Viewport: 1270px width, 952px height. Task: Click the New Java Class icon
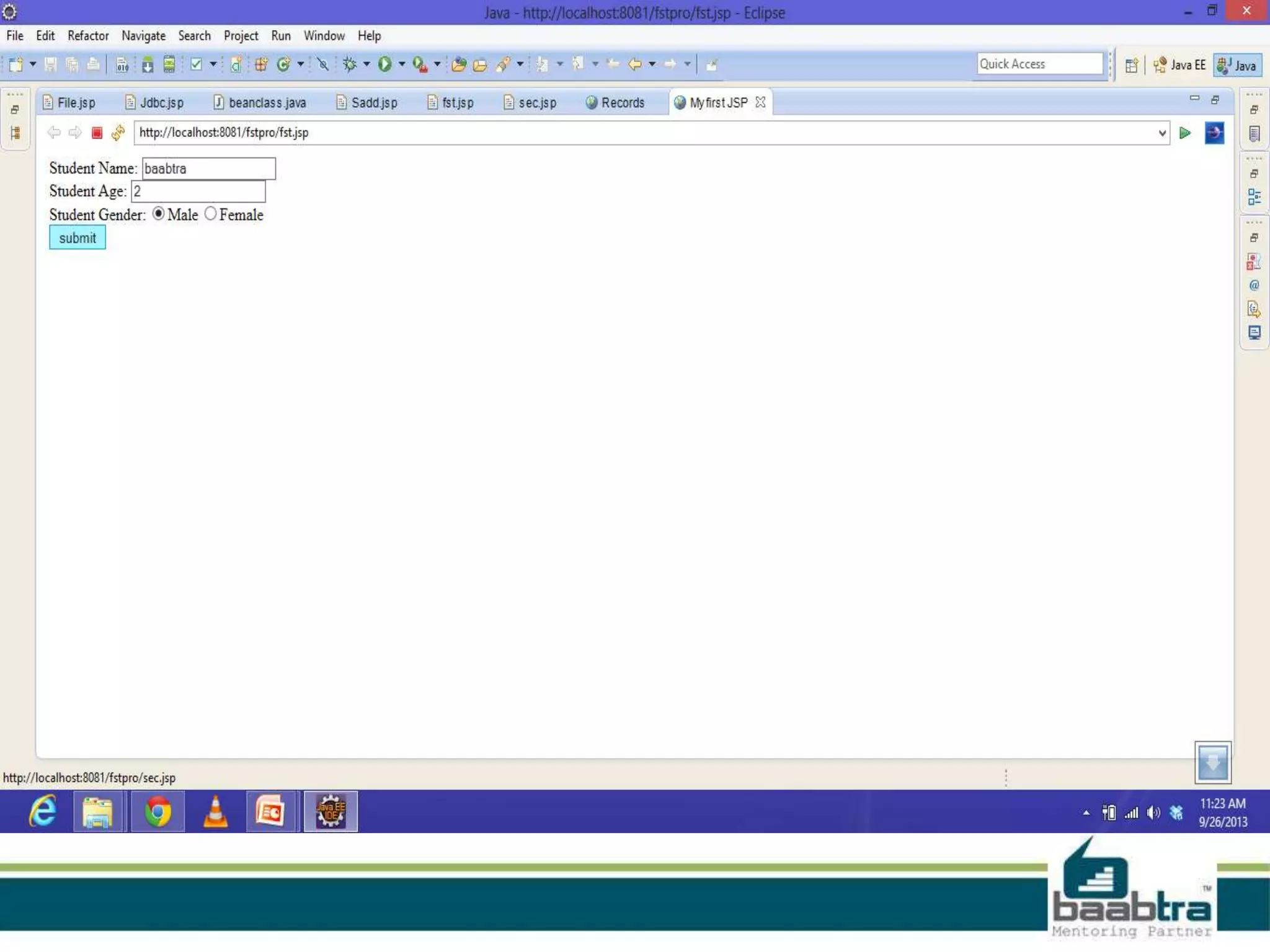click(284, 64)
